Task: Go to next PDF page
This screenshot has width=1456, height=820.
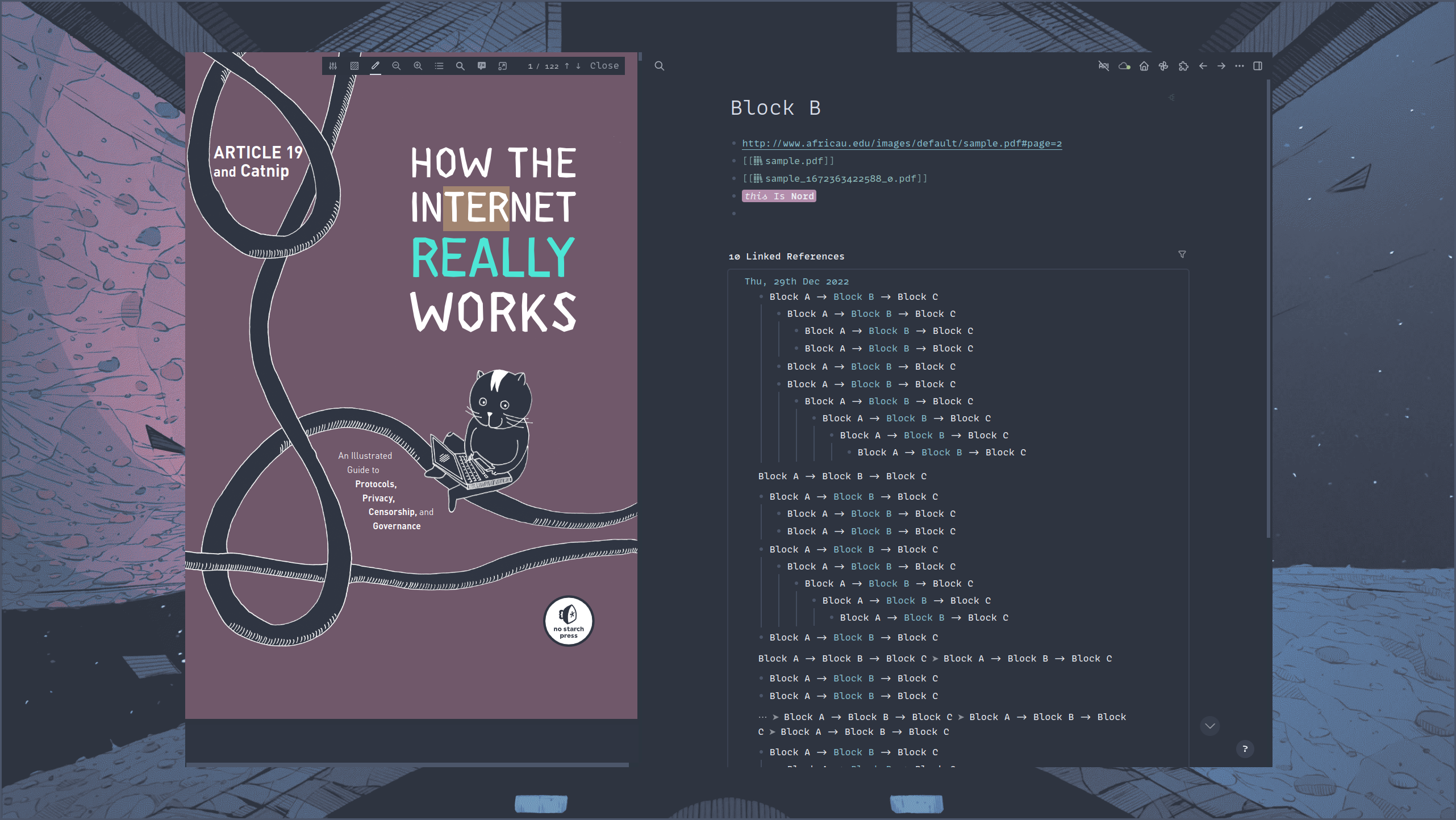Action: click(578, 66)
